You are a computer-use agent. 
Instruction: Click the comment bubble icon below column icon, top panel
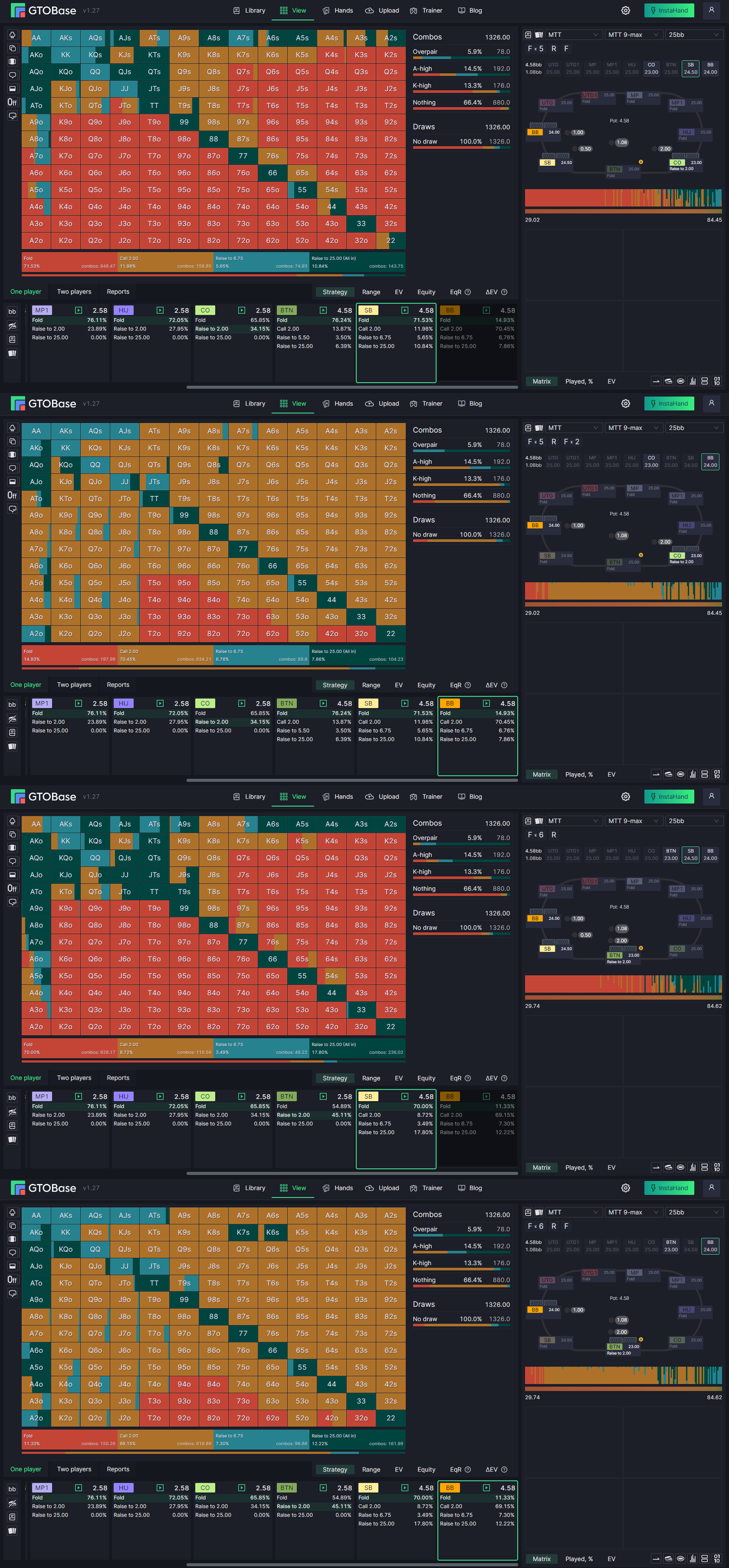[12, 75]
